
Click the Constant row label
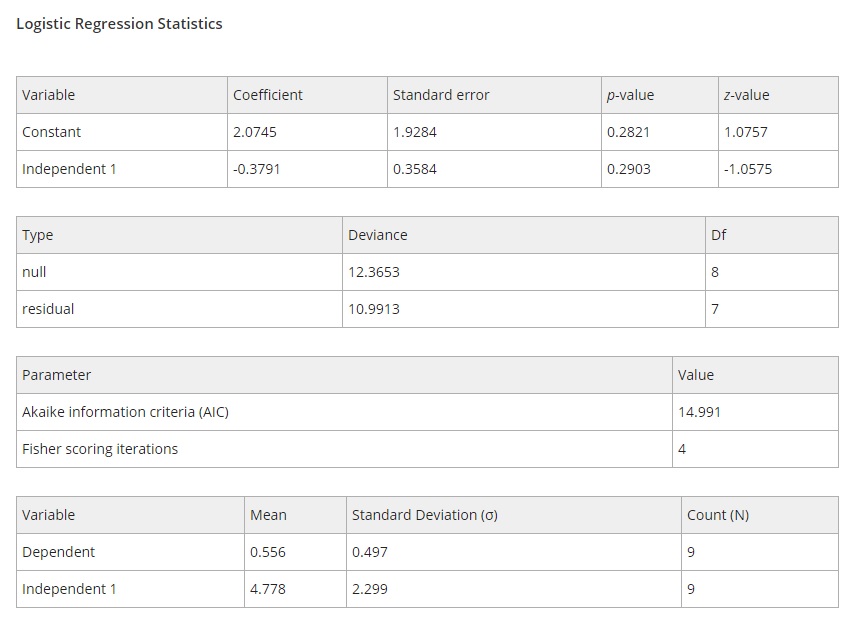coord(50,131)
